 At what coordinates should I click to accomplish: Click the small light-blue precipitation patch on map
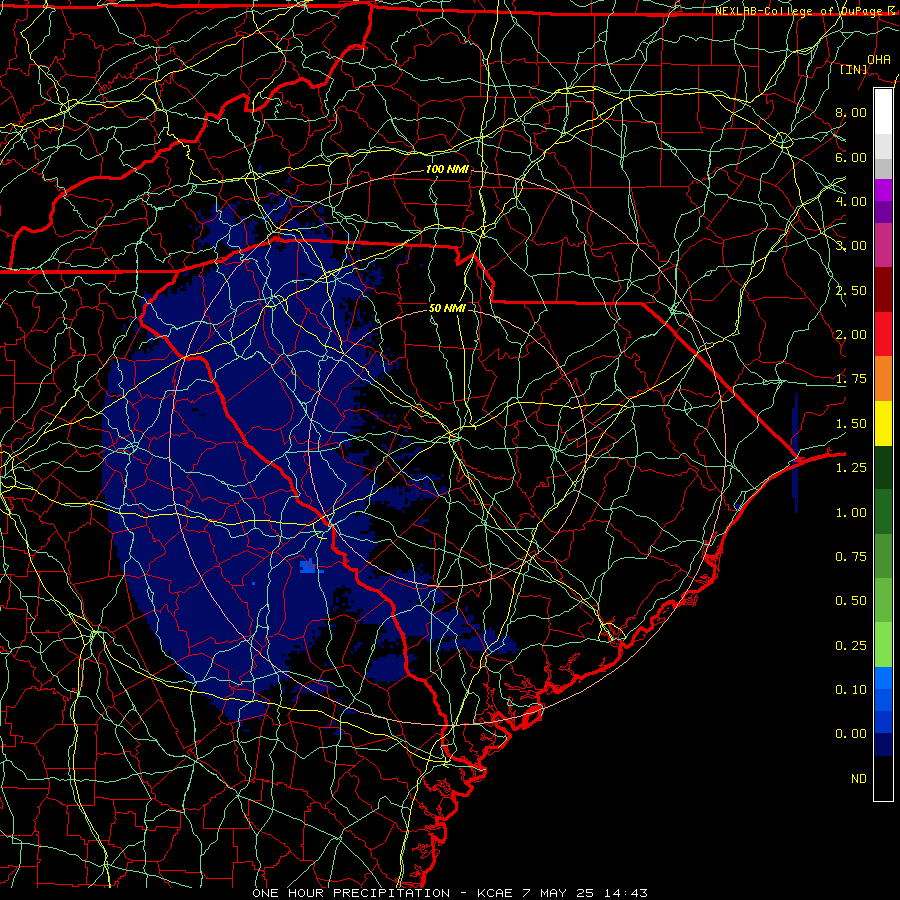click(308, 567)
